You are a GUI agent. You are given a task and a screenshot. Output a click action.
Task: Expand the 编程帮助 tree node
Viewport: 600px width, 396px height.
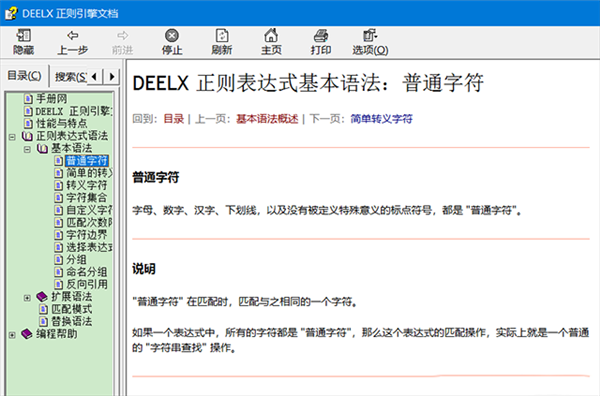12,335
